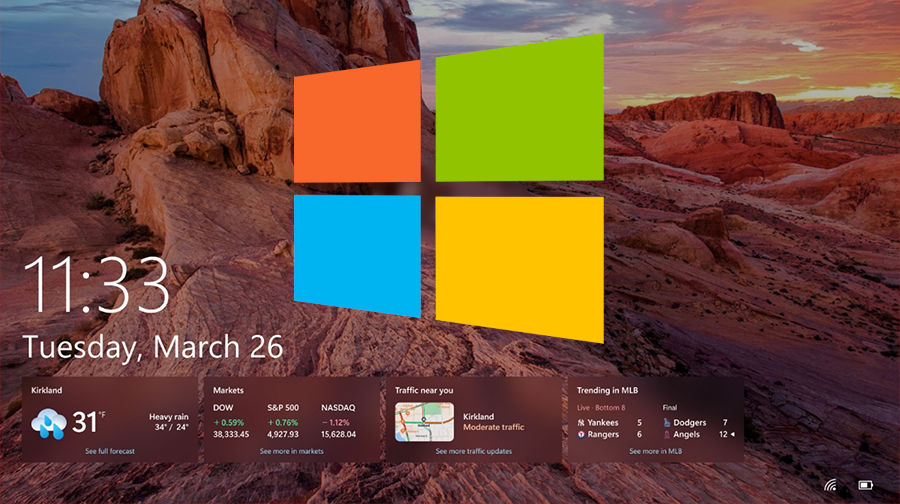Click the 34° / 24° high-low text
900x504 pixels.
[172, 427]
